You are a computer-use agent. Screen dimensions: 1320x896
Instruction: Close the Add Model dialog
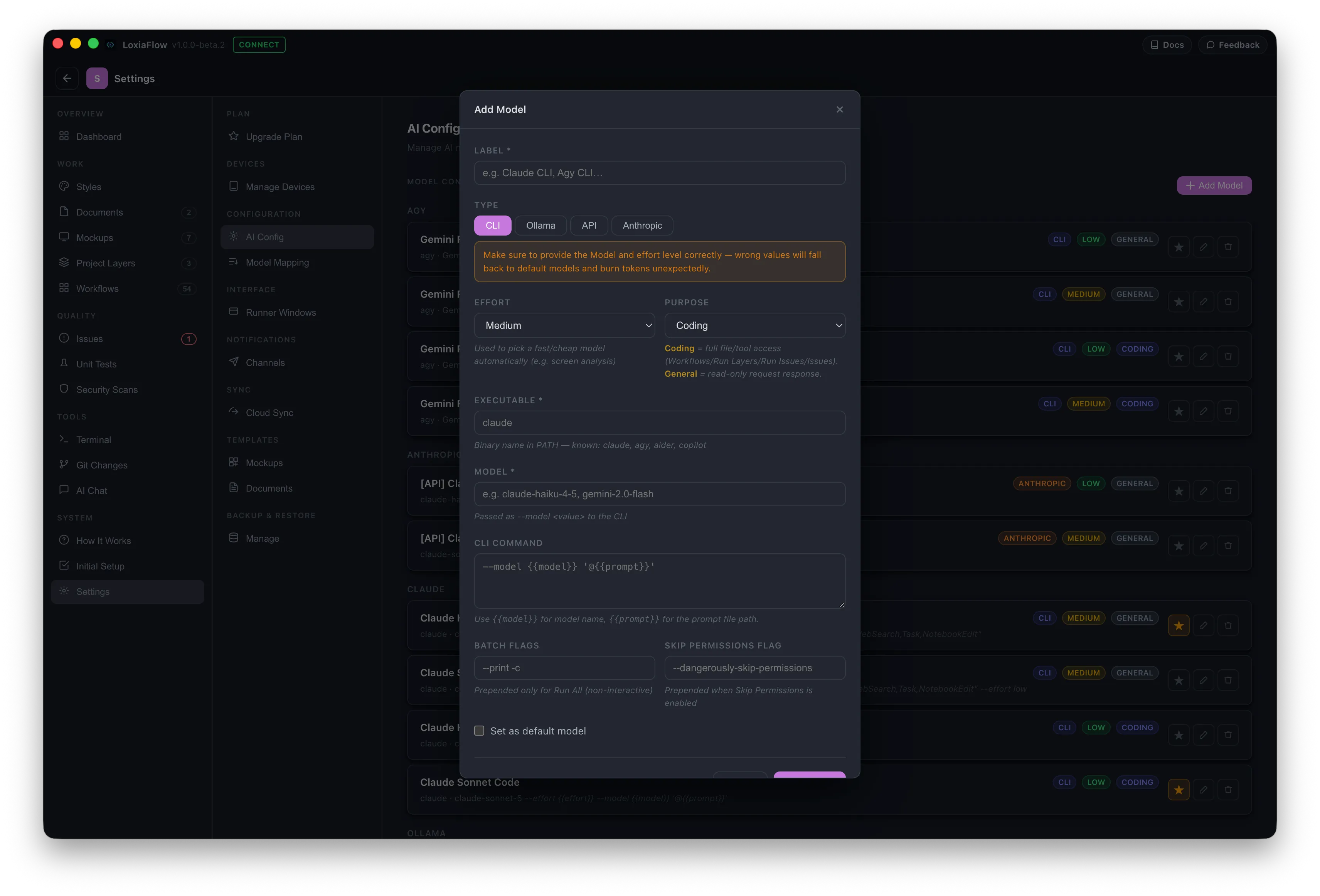pos(840,109)
